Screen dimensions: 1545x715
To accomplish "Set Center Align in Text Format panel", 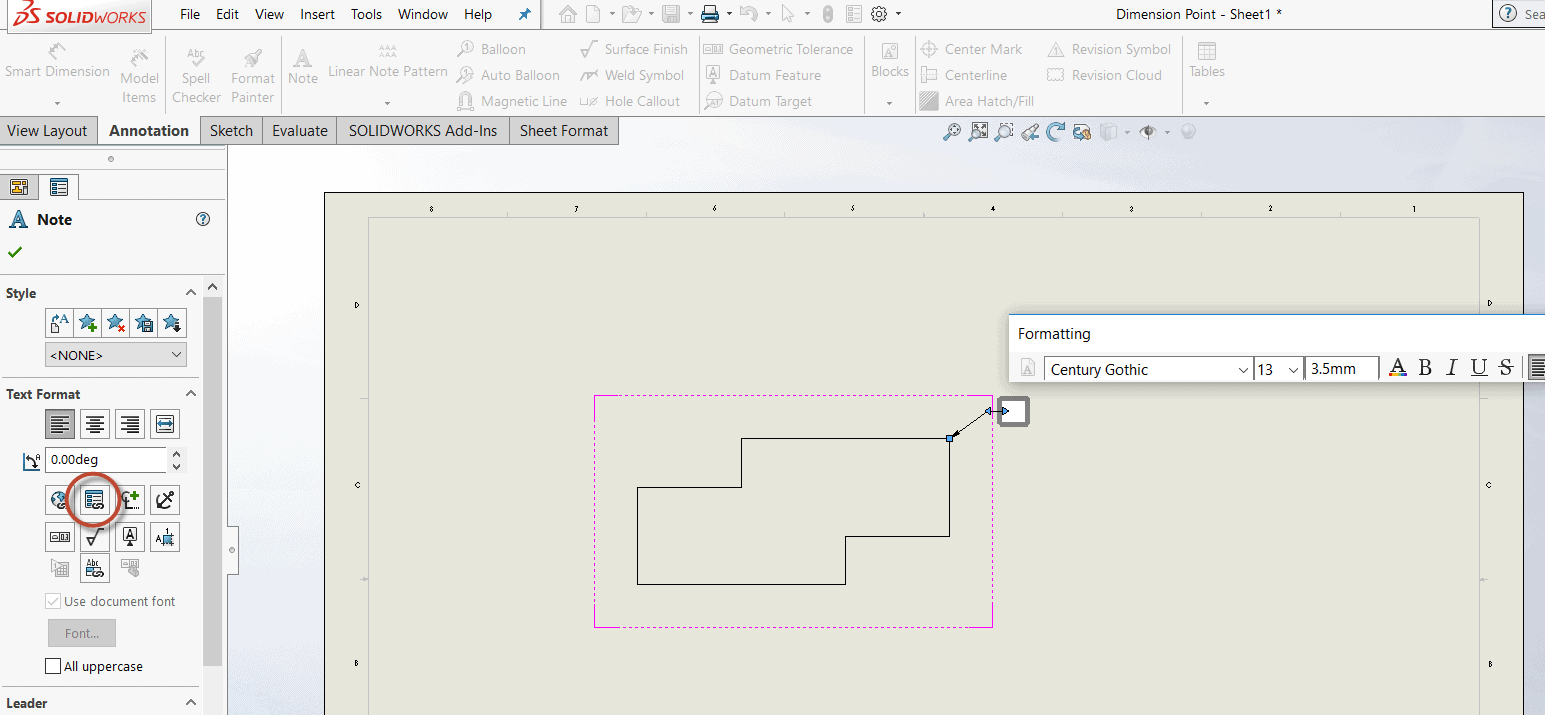I will (x=95, y=424).
